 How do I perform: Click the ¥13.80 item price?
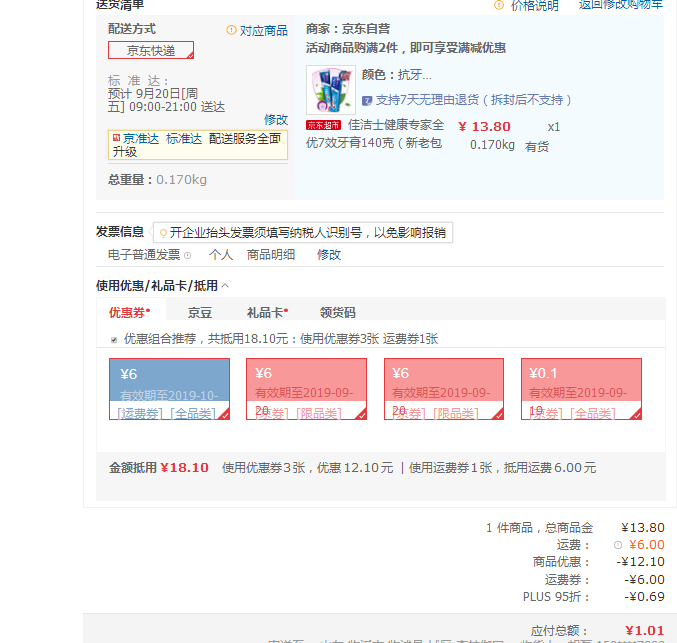[x=484, y=127]
